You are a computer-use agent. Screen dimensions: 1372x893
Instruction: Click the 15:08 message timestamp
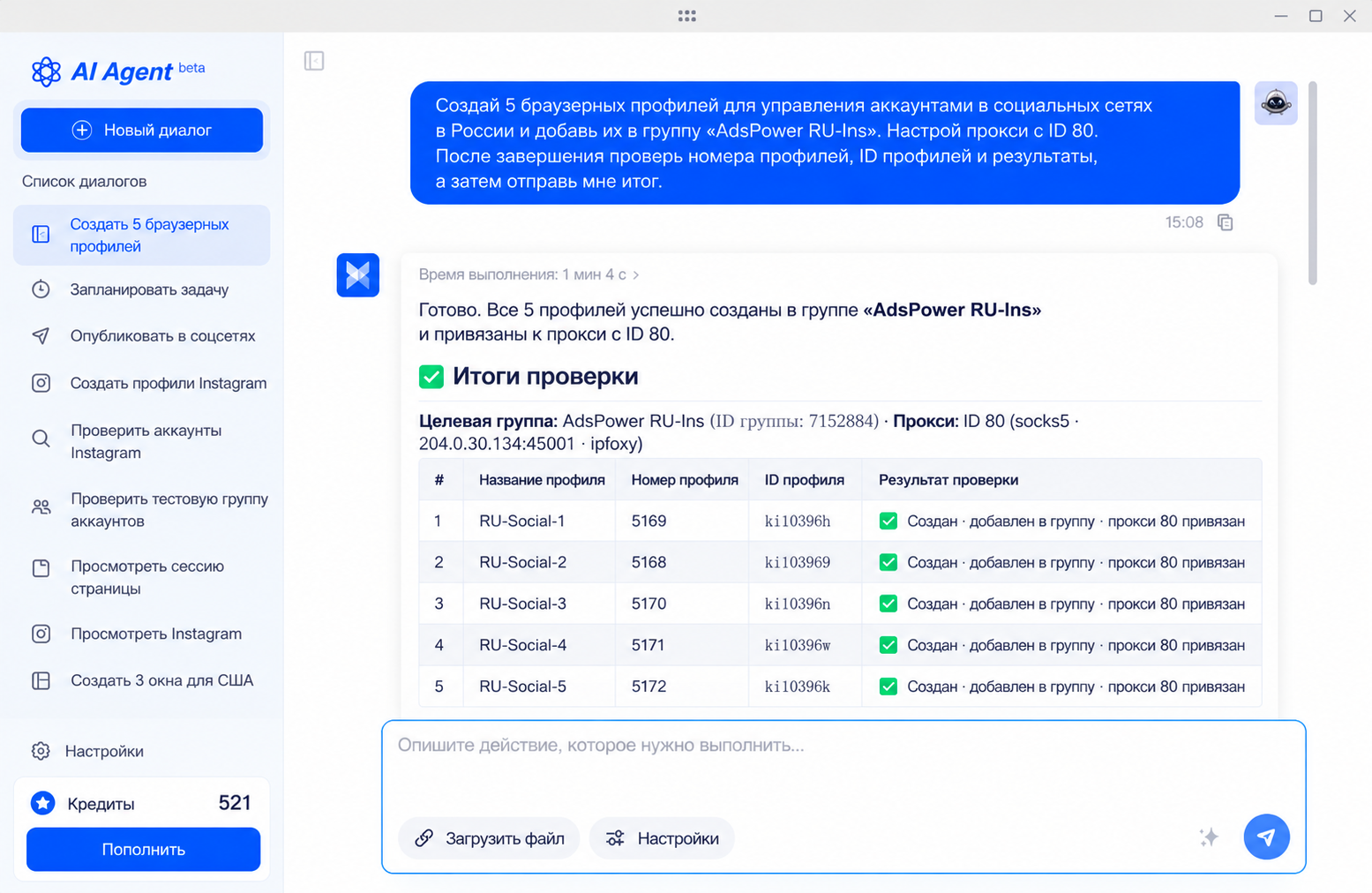click(x=1184, y=222)
